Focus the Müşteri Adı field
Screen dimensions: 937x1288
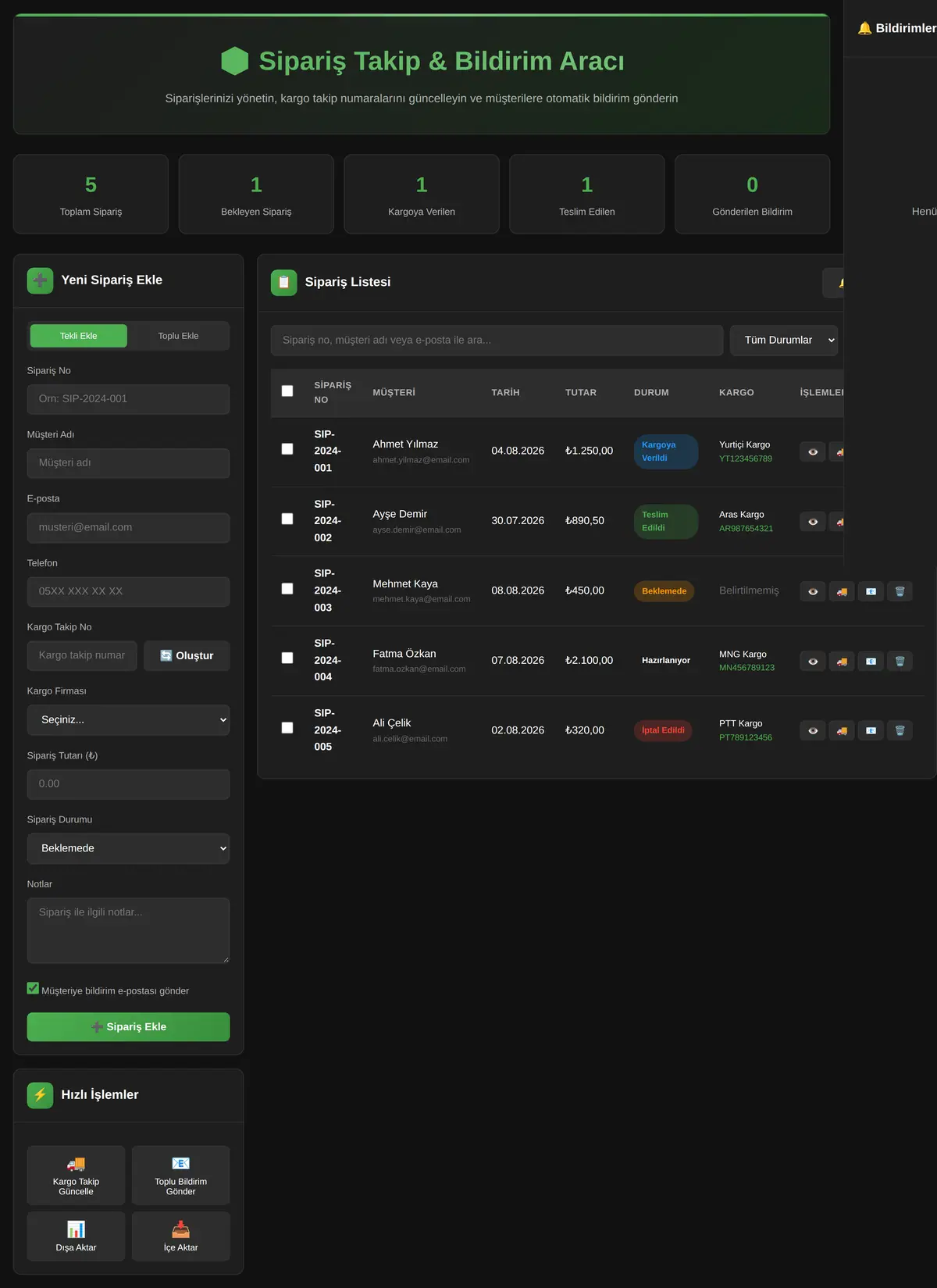(128, 463)
